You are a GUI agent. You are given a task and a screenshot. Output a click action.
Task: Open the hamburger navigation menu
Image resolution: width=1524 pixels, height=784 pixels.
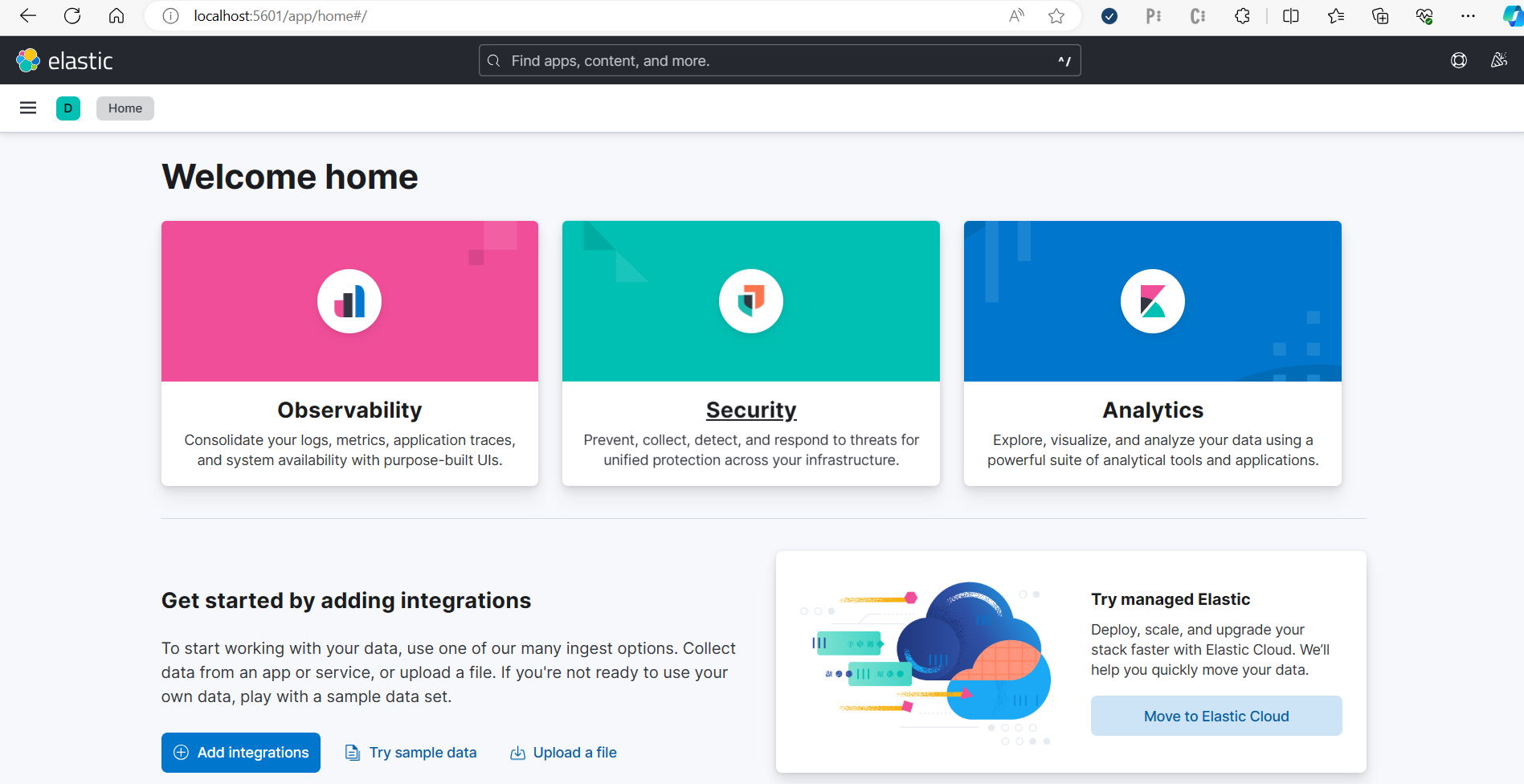pyautogui.click(x=28, y=108)
